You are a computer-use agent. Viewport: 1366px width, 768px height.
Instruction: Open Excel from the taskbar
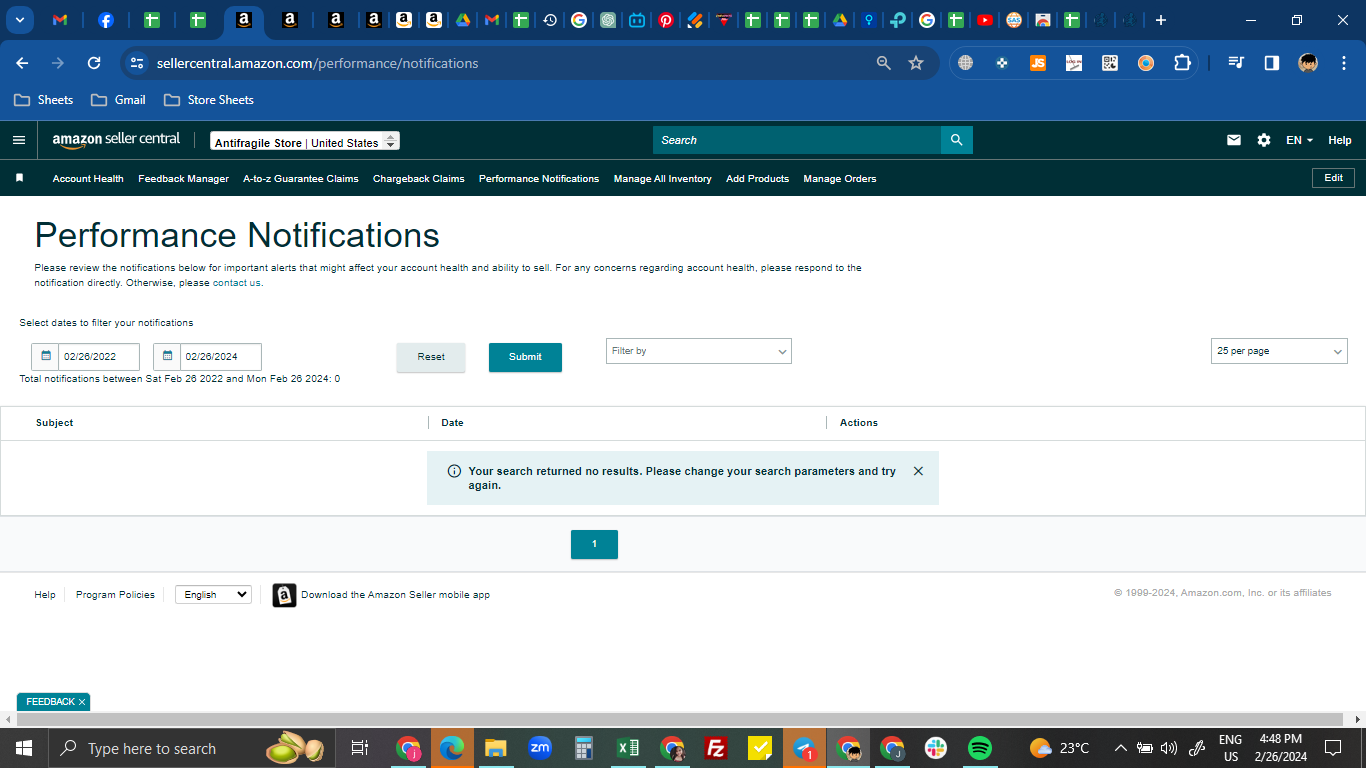tap(628, 748)
